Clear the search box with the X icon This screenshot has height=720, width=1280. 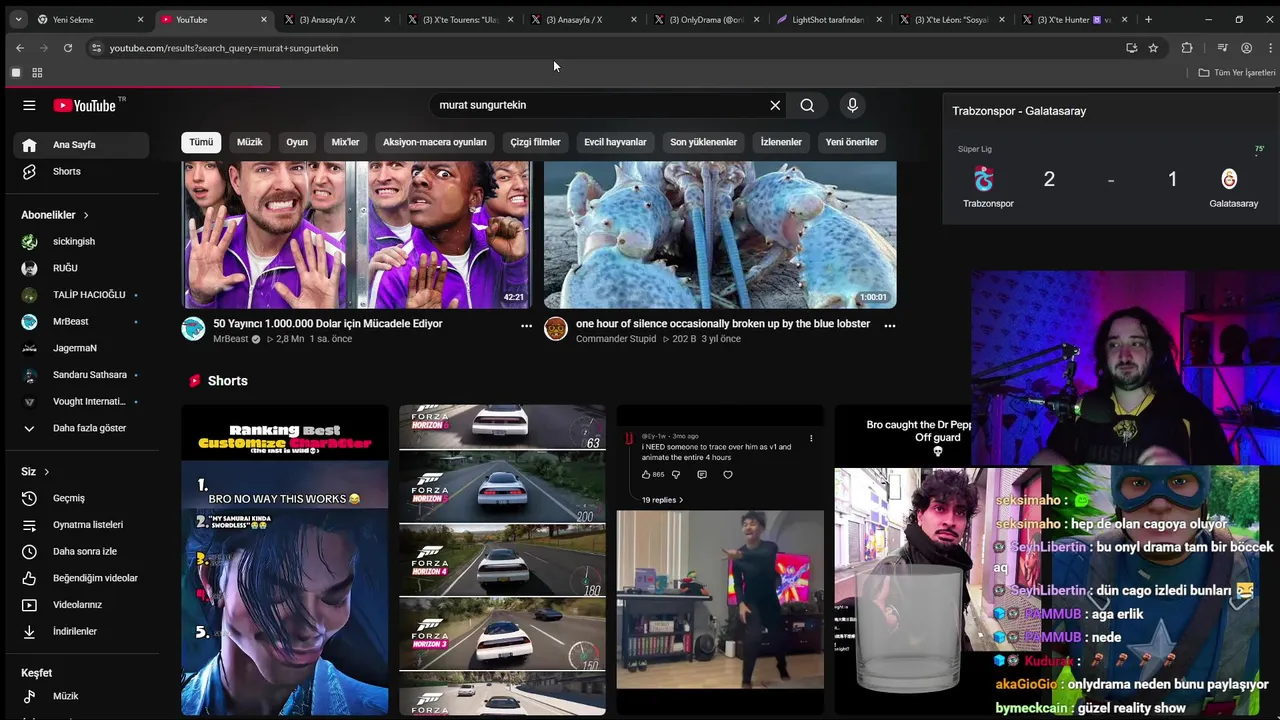point(775,105)
